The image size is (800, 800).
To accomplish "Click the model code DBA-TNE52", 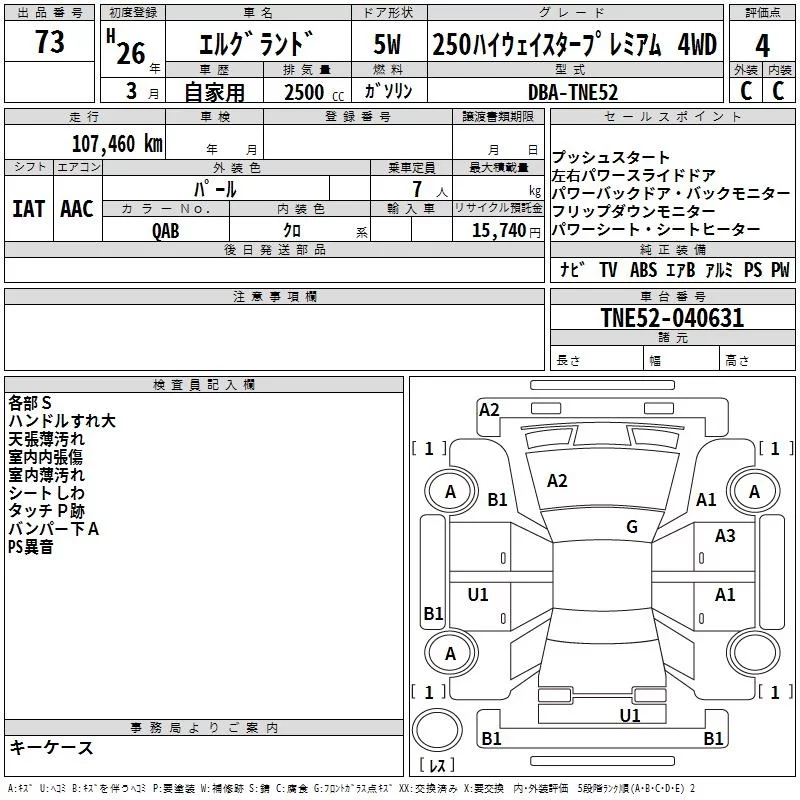I will point(573,93).
